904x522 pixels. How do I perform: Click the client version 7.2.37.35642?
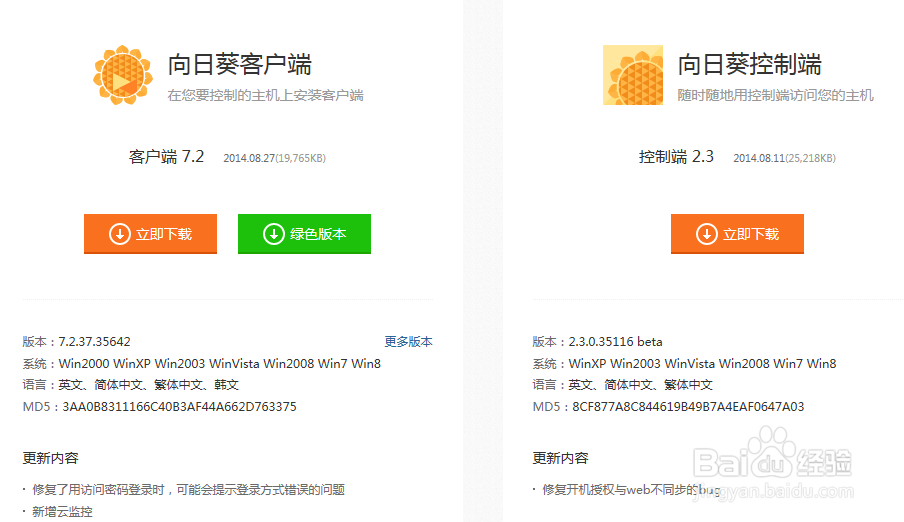pos(95,341)
